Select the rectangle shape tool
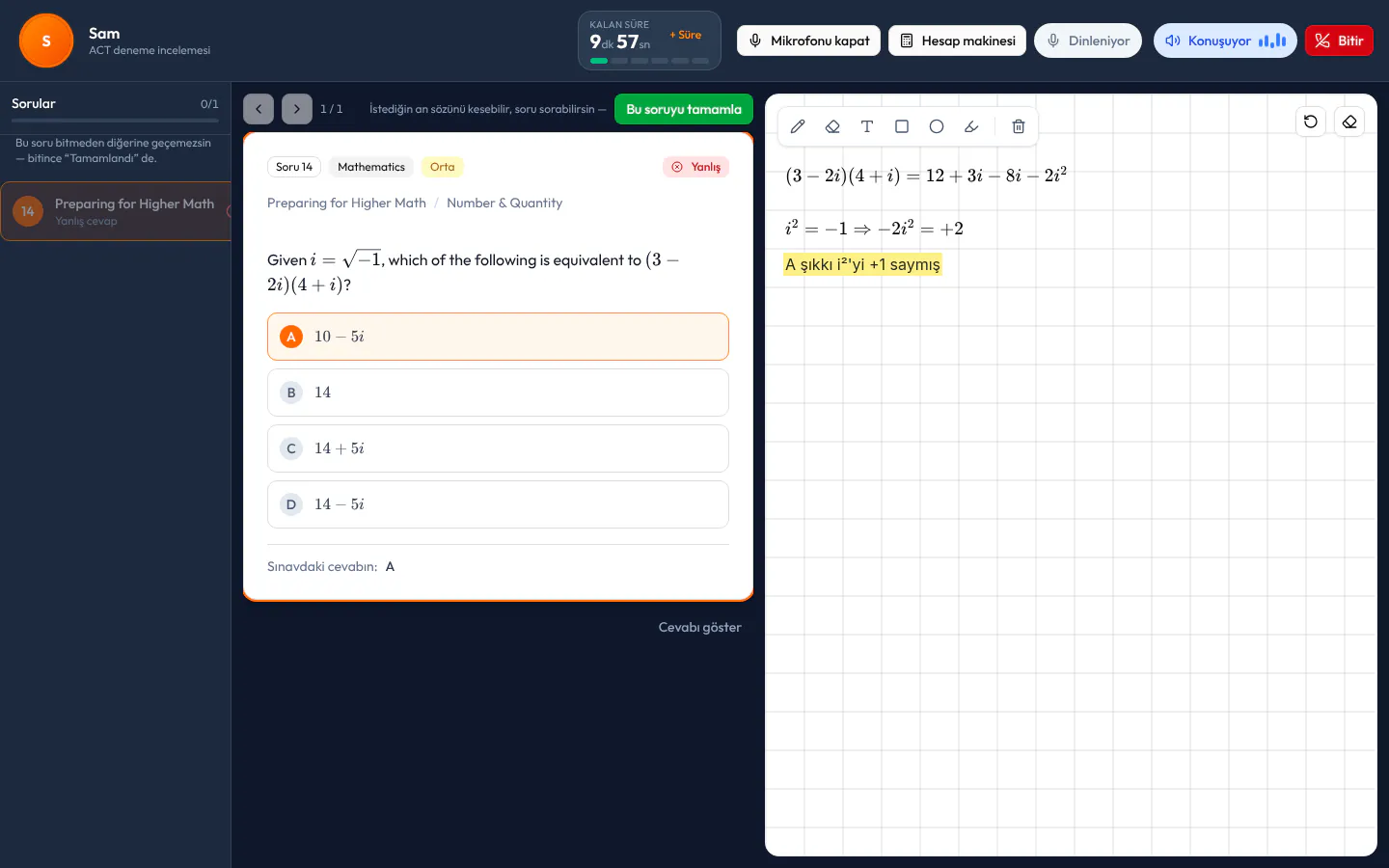 (x=902, y=126)
